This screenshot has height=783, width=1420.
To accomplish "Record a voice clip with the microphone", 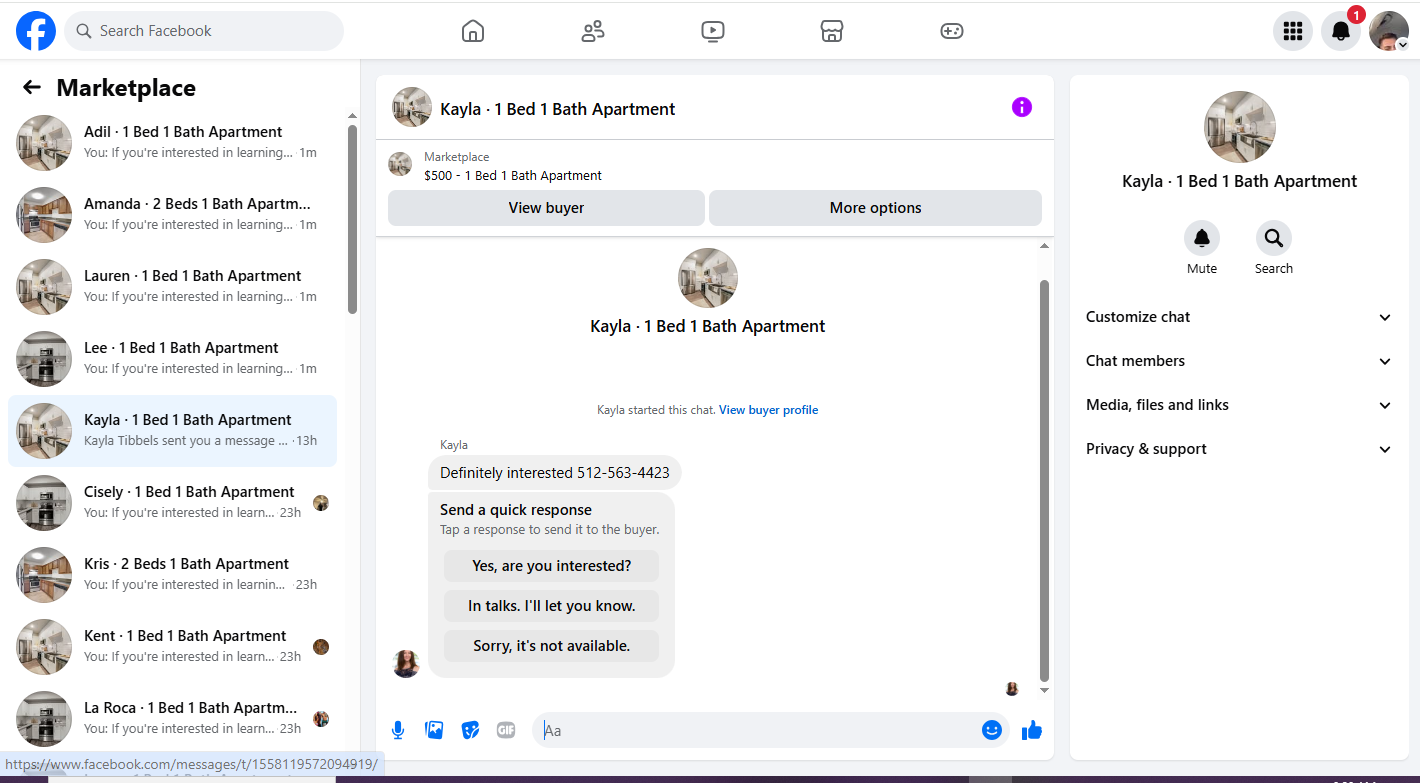I will [398, 730].
